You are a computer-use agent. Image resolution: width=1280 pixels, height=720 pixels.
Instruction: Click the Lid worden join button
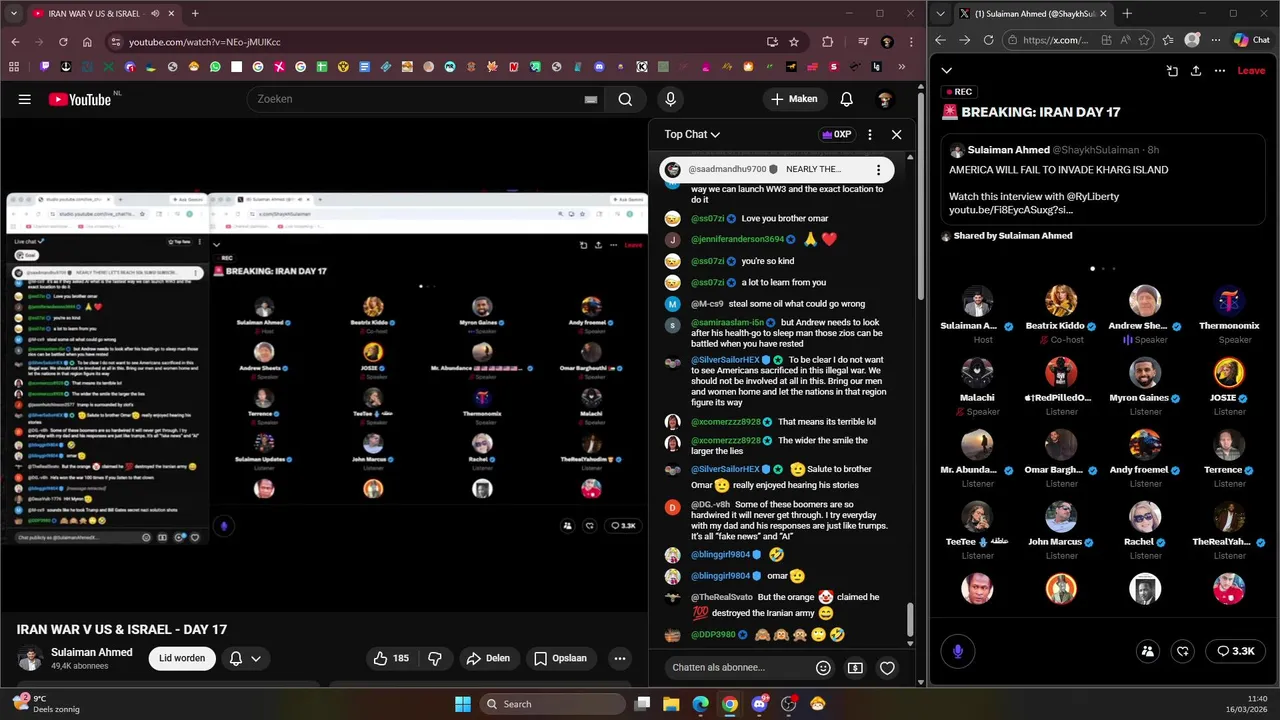coord(182,658)
